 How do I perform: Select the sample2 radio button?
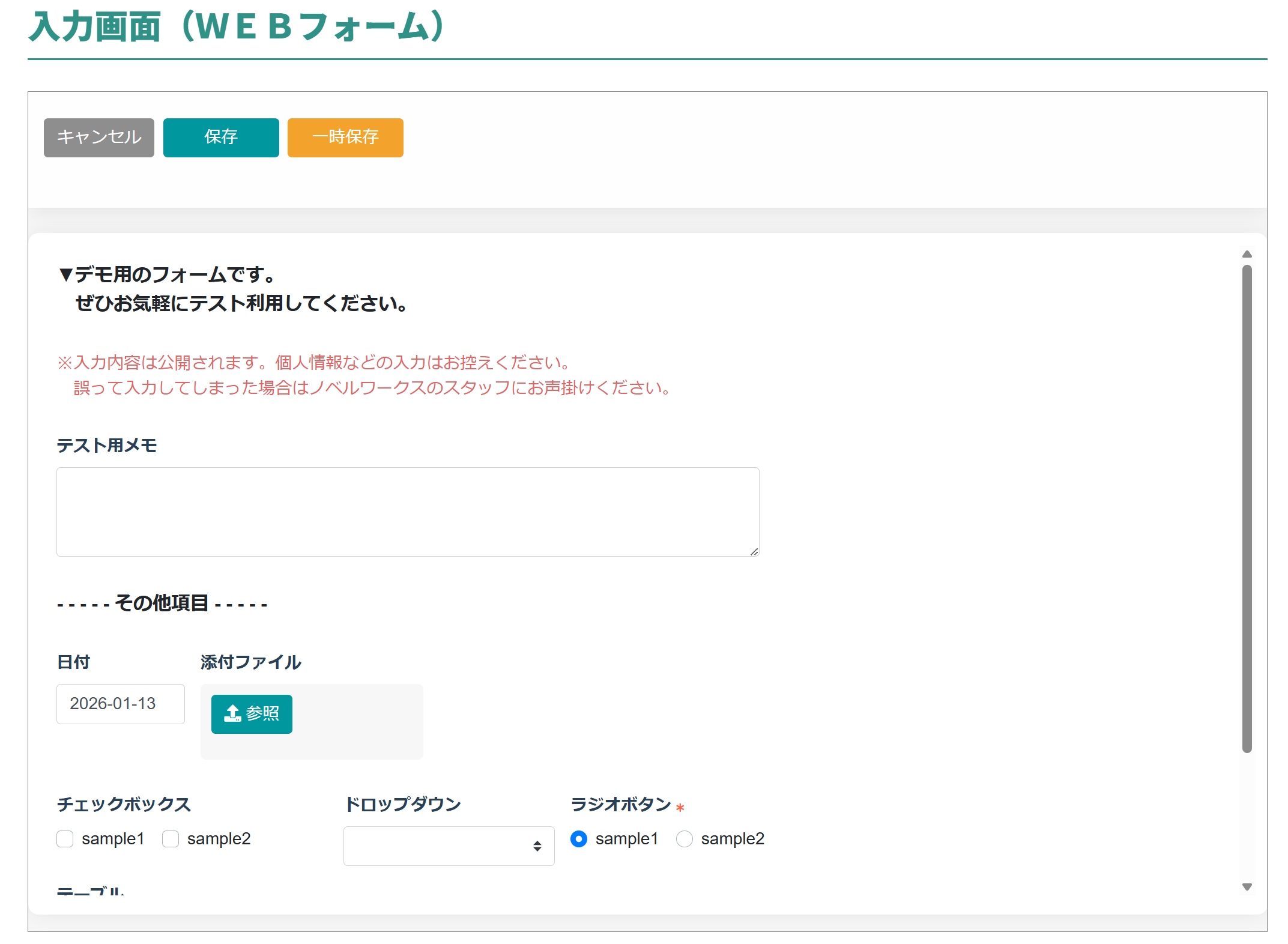point(685,839)
